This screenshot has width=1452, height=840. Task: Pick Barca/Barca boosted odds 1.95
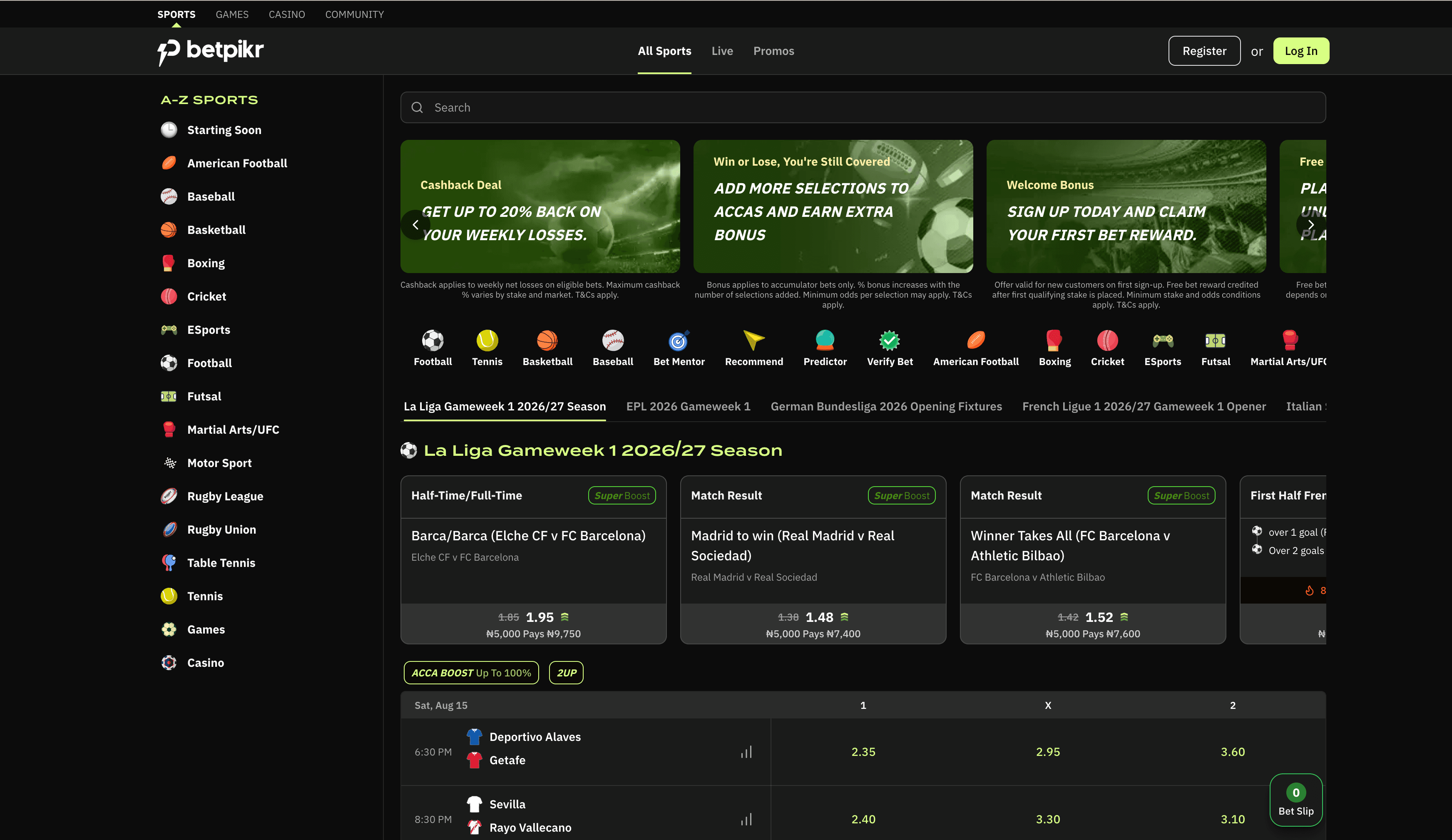pyautogui.click(x=534, y=624)
